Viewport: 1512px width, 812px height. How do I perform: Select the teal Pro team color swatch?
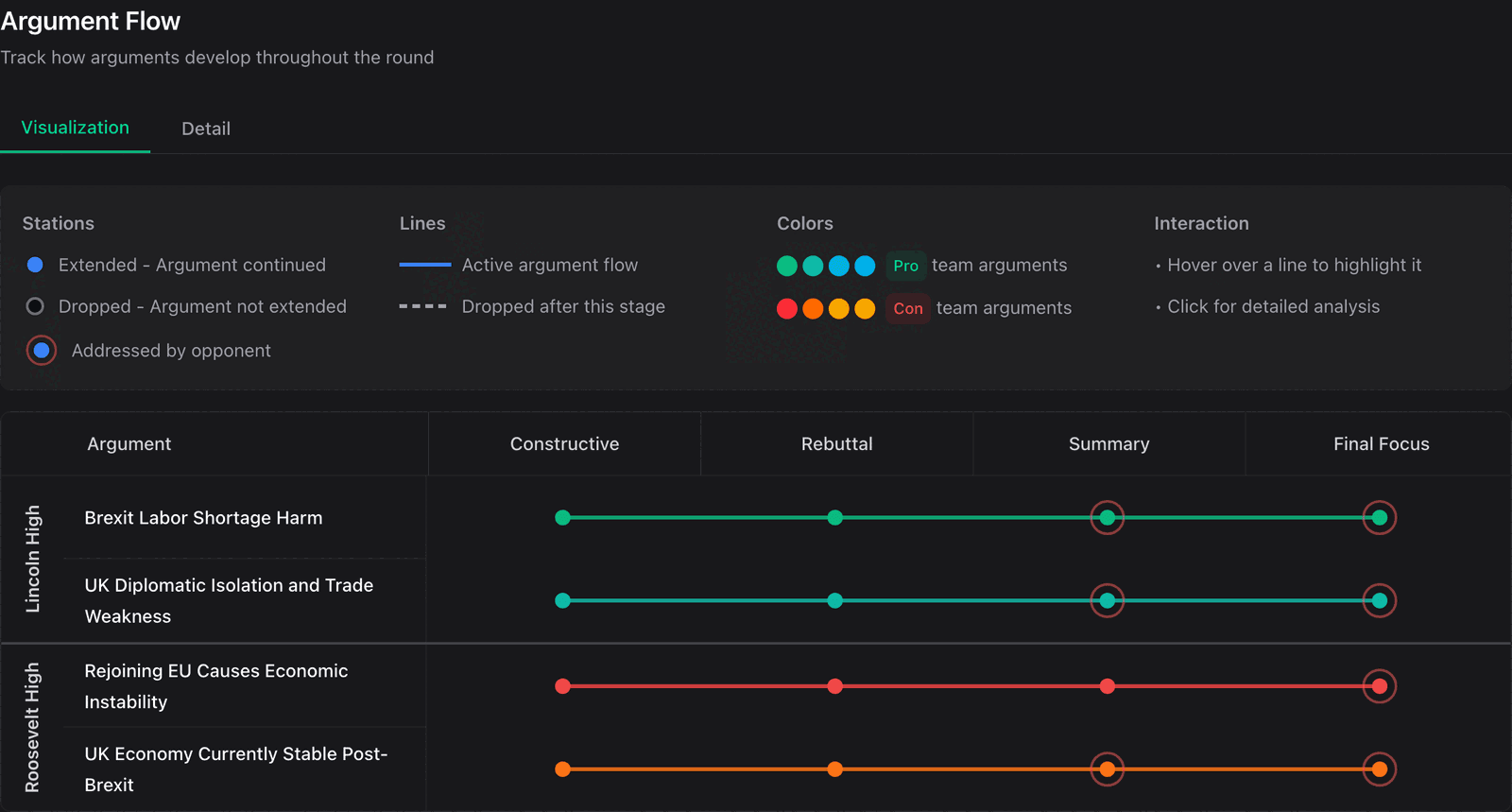(813, 266)
